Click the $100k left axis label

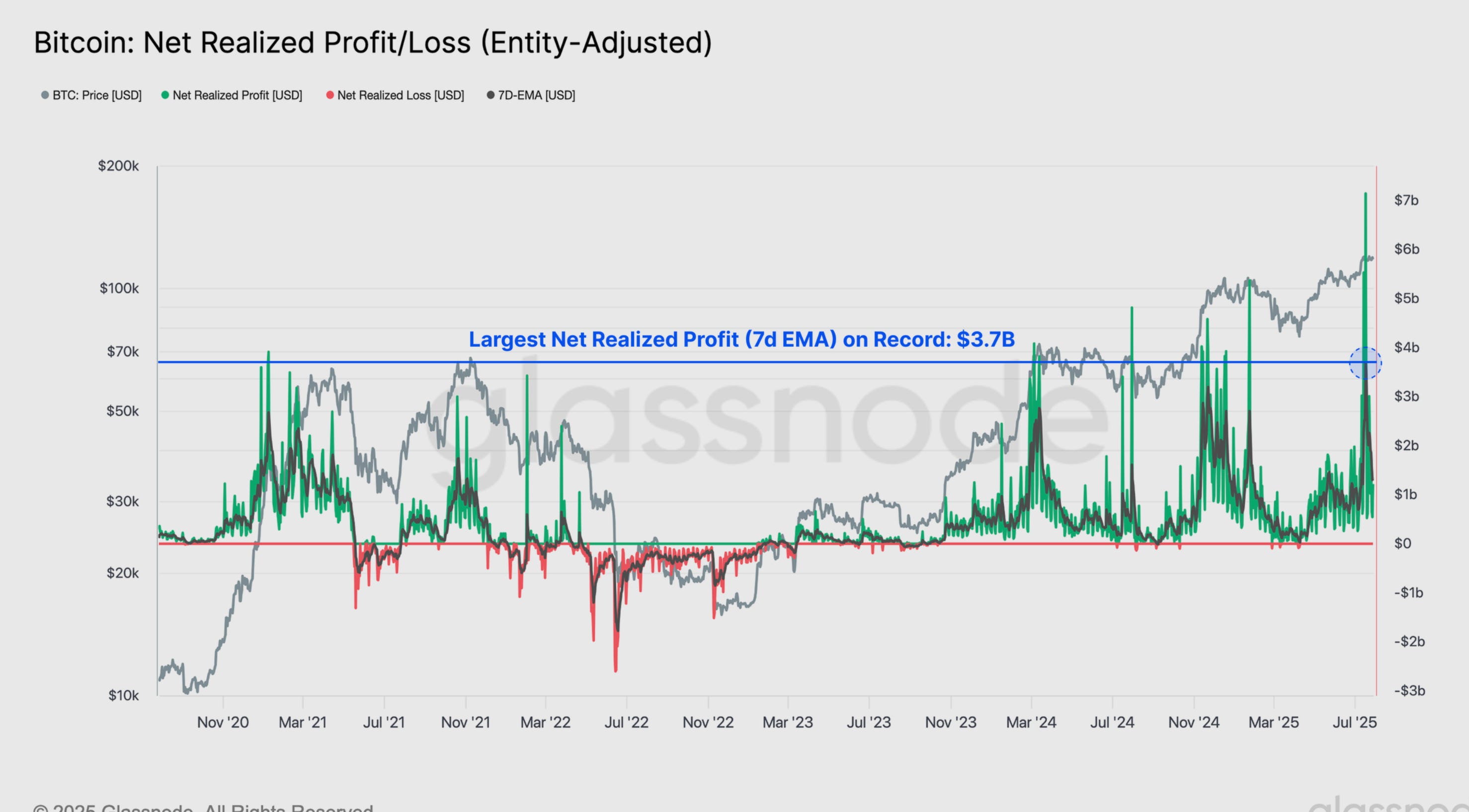coord(119,289)
